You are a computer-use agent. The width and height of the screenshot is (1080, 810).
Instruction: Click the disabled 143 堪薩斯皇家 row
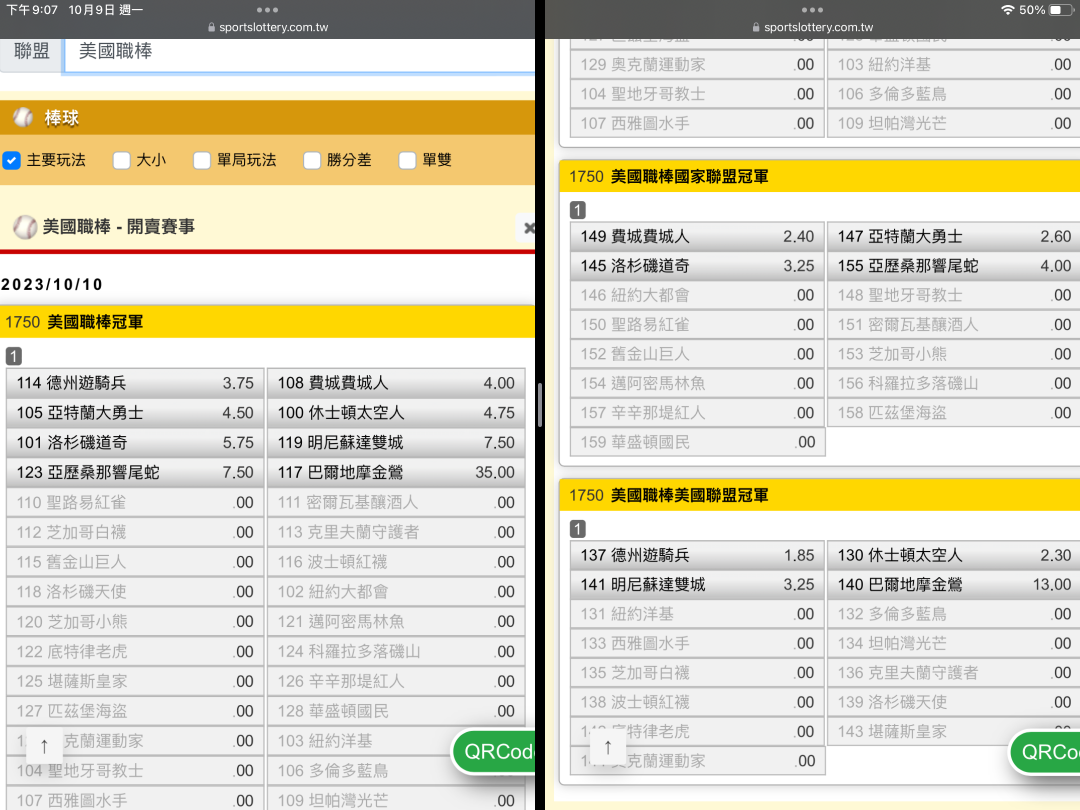click(x=954, y=731)
